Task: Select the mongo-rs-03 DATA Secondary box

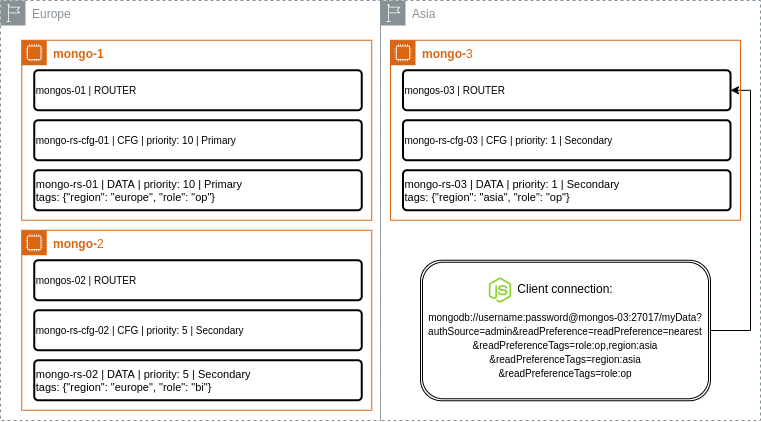Action: (x=566, y=190)
